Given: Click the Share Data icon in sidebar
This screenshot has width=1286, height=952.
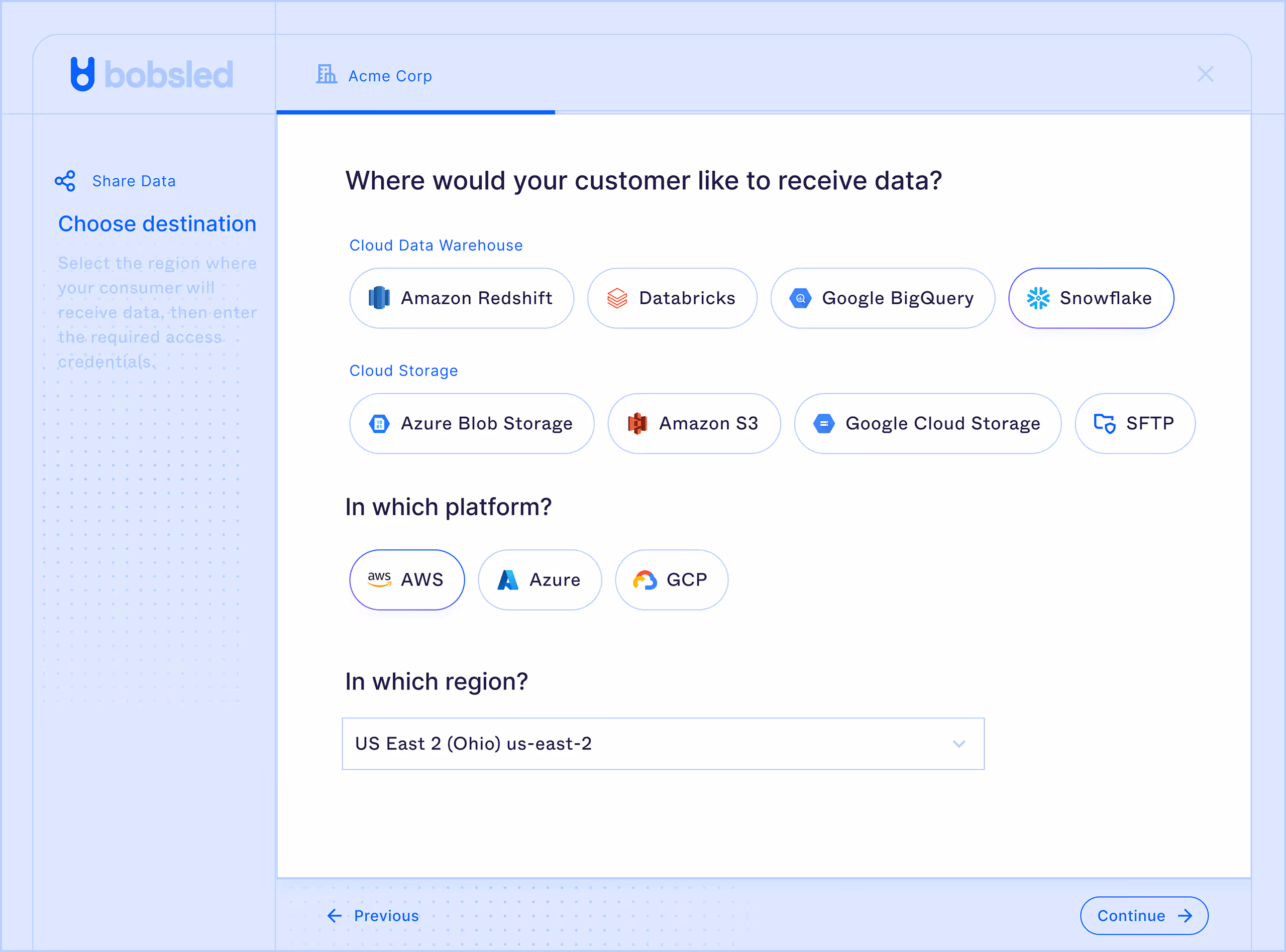Looking at the screenshot, I should coord(65,181).
